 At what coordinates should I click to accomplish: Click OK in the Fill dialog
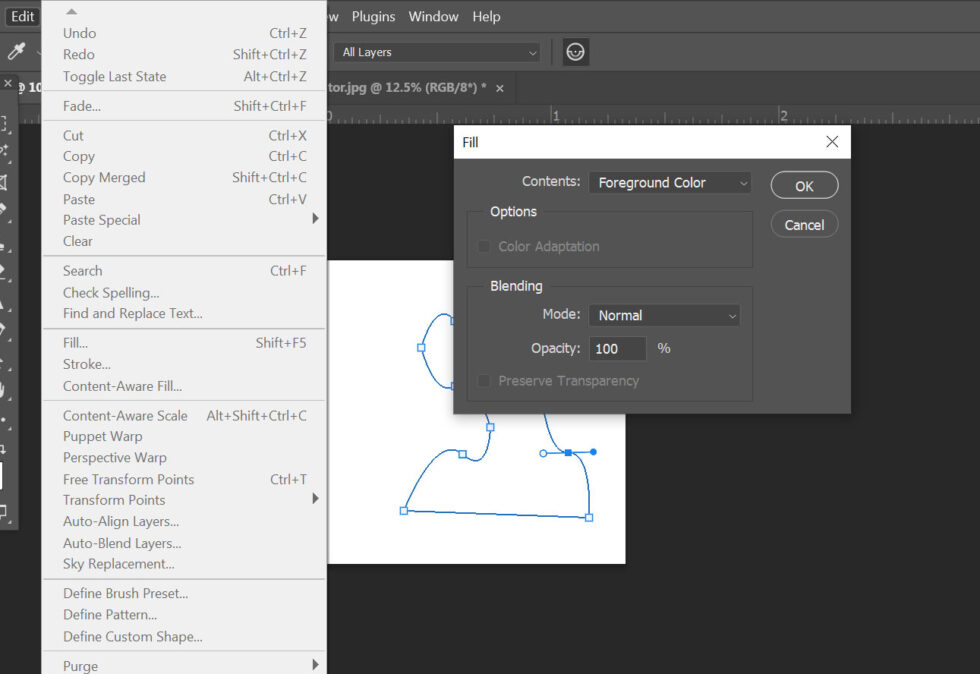tap(804, 185)
